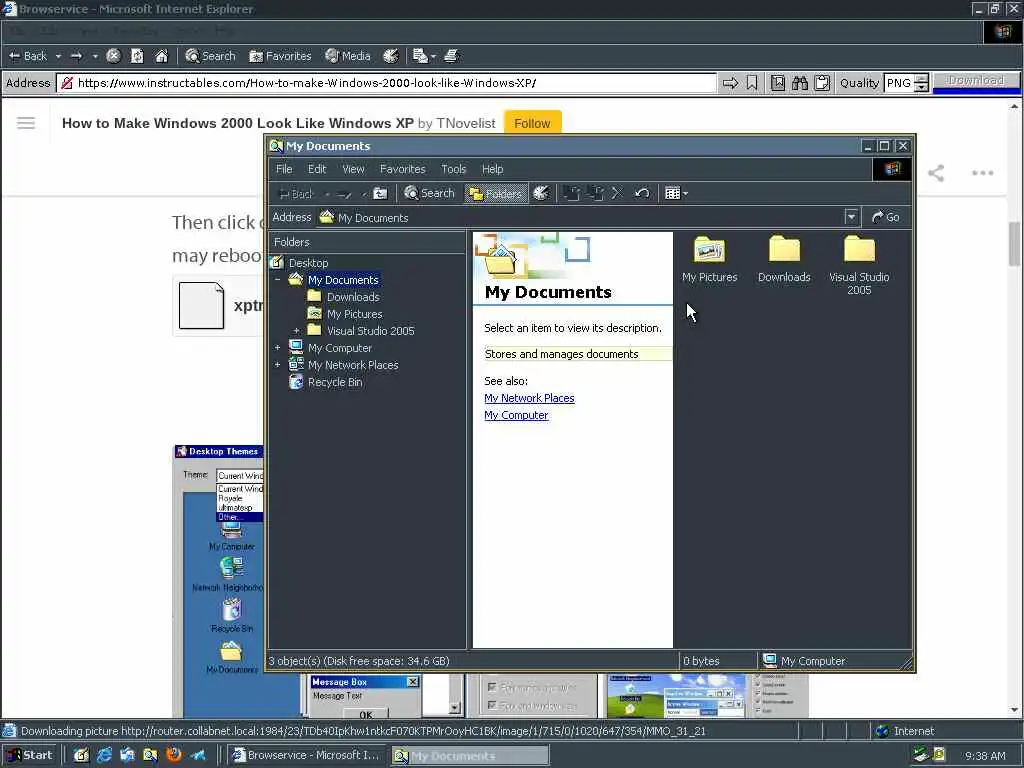Click the Internet Explorer address URL field
Image resolution: width=1024 pixels, height=768 pixels.
tap(387, 83)
